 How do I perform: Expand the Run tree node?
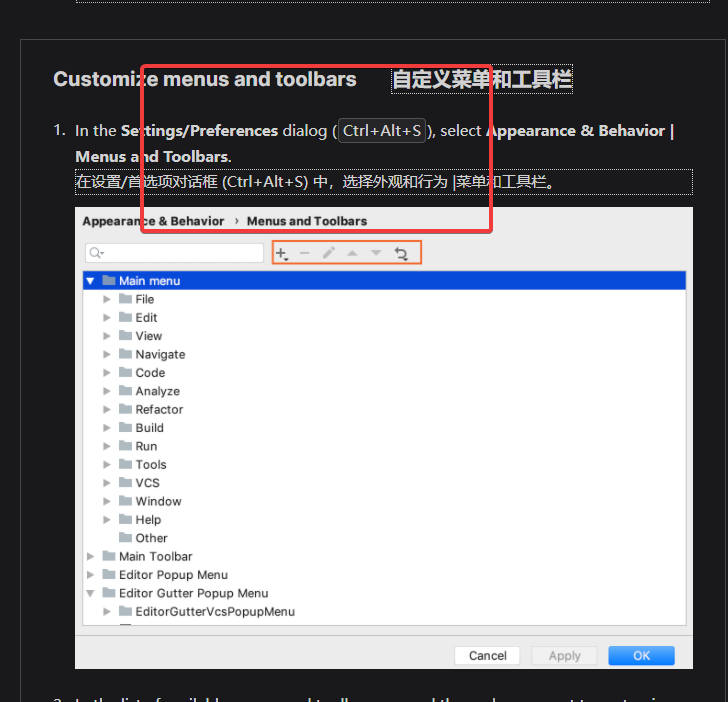pyautogui.click(x=107, y=446)
